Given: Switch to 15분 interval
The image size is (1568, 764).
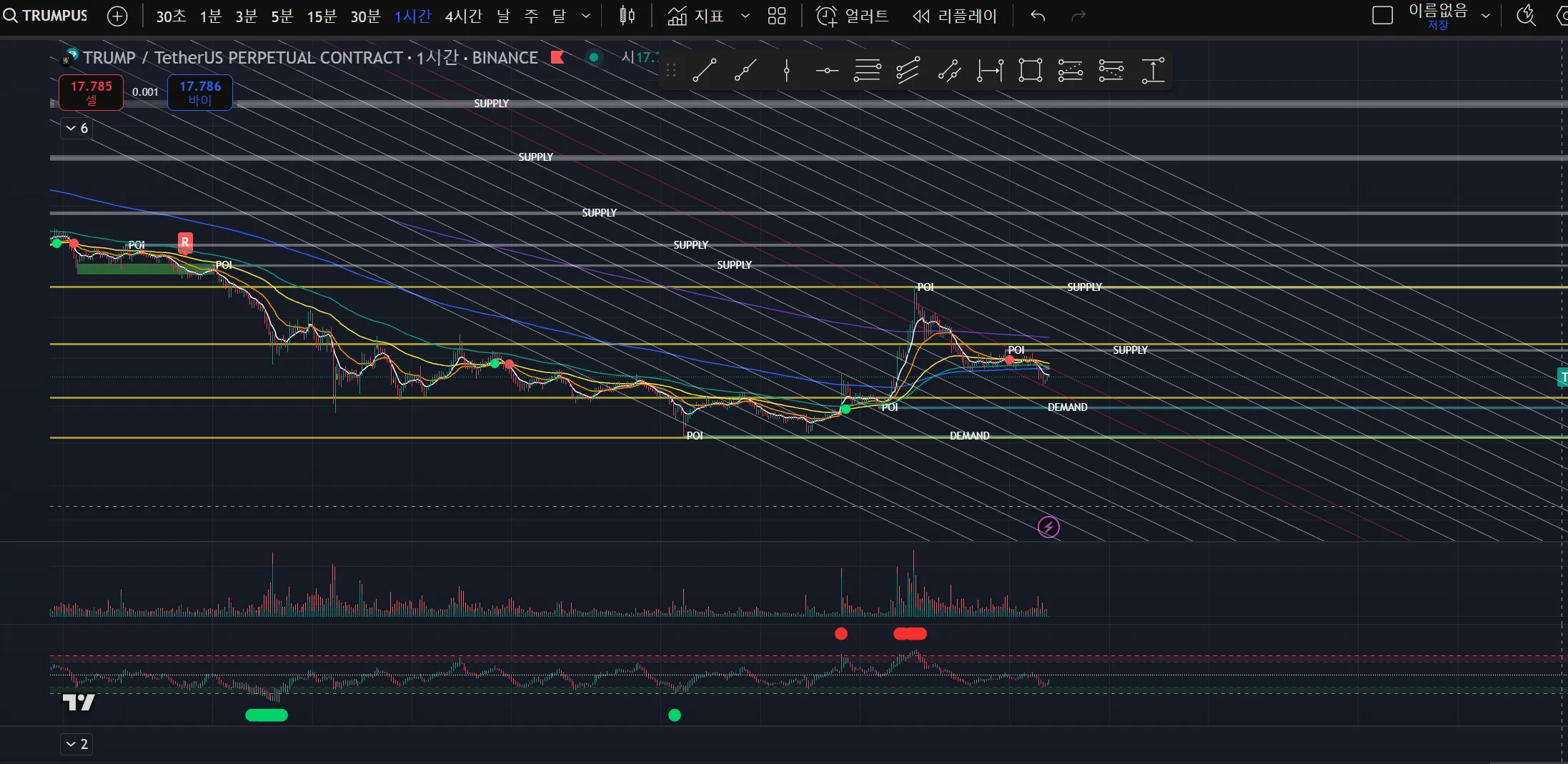Looking at the screenshot, I should [x=322, y=16].
